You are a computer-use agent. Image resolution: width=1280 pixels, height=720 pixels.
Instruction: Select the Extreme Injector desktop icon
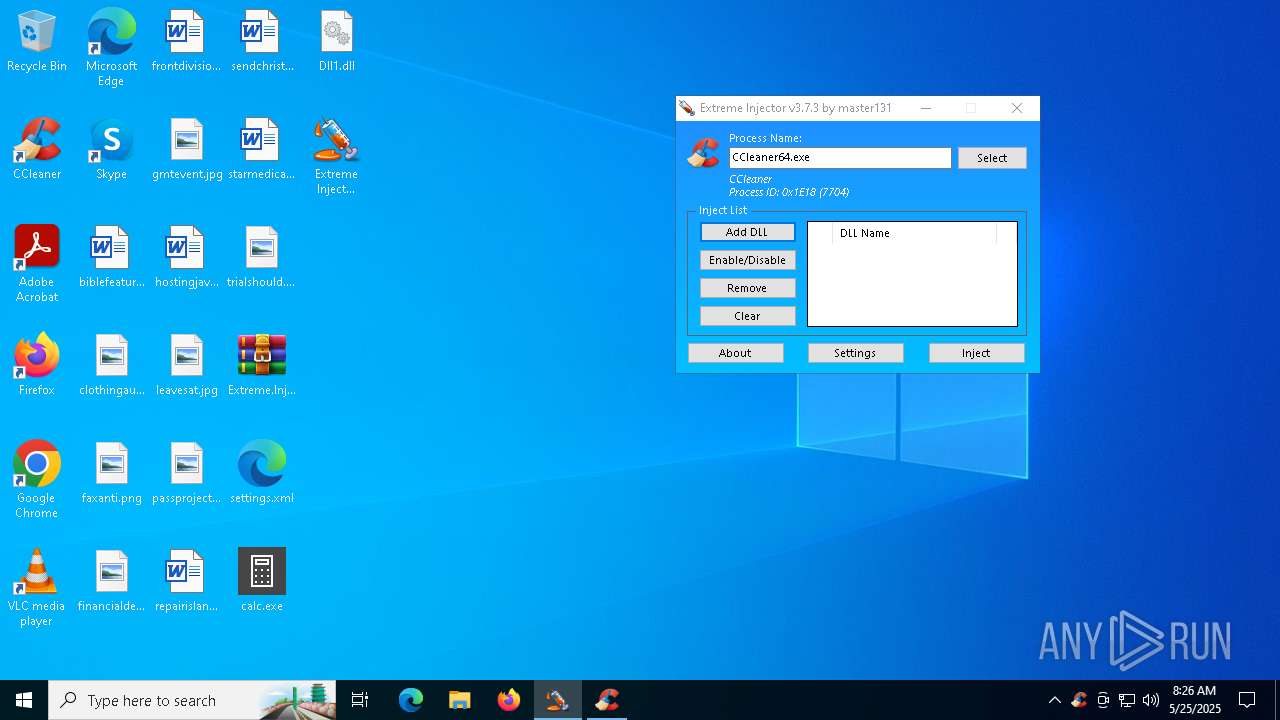(336, 156)
